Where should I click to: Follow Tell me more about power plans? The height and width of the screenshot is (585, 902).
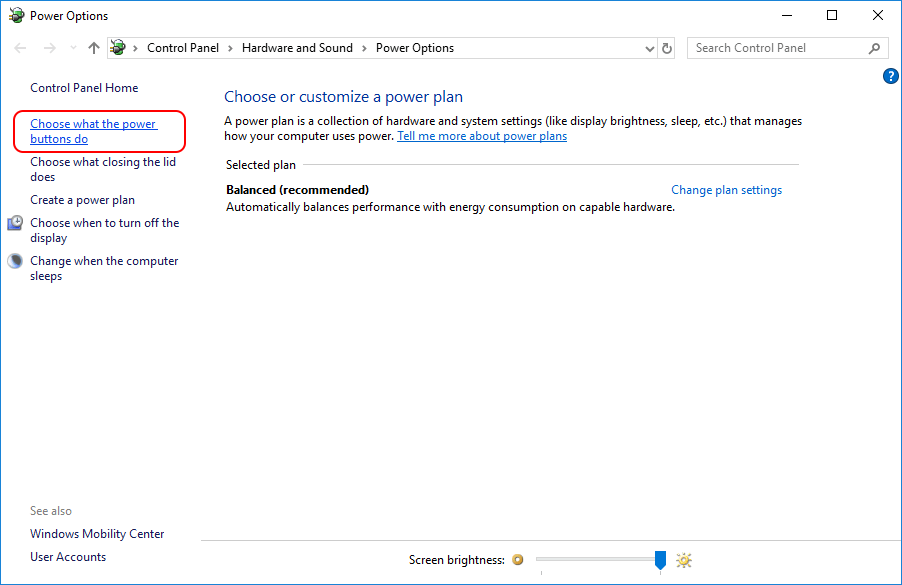pos(482,136)
